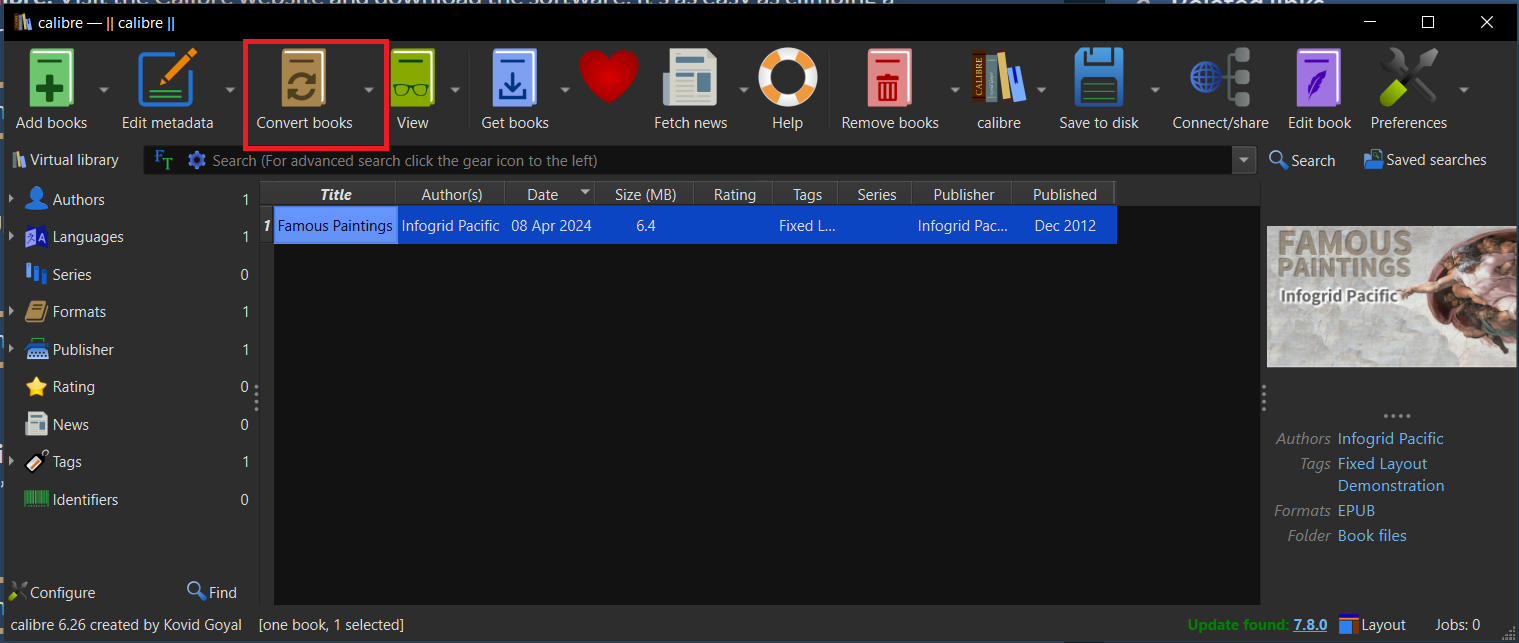Launch the Edit book tool
Viewport: 1519px width, 643px height.
1318,77
